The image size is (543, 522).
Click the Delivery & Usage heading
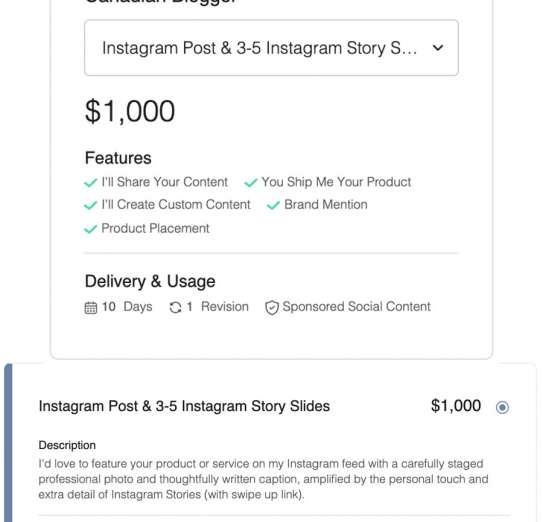tap(150, 281)
